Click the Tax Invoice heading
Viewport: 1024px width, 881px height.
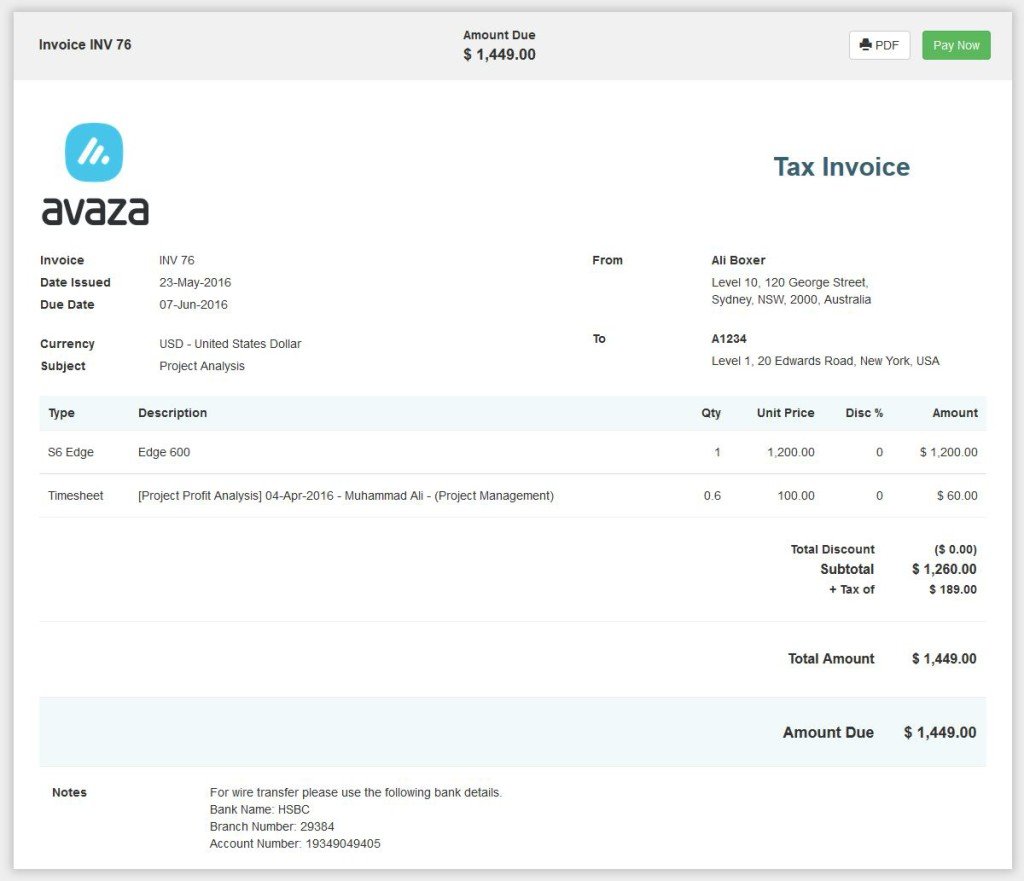(841, 167)
